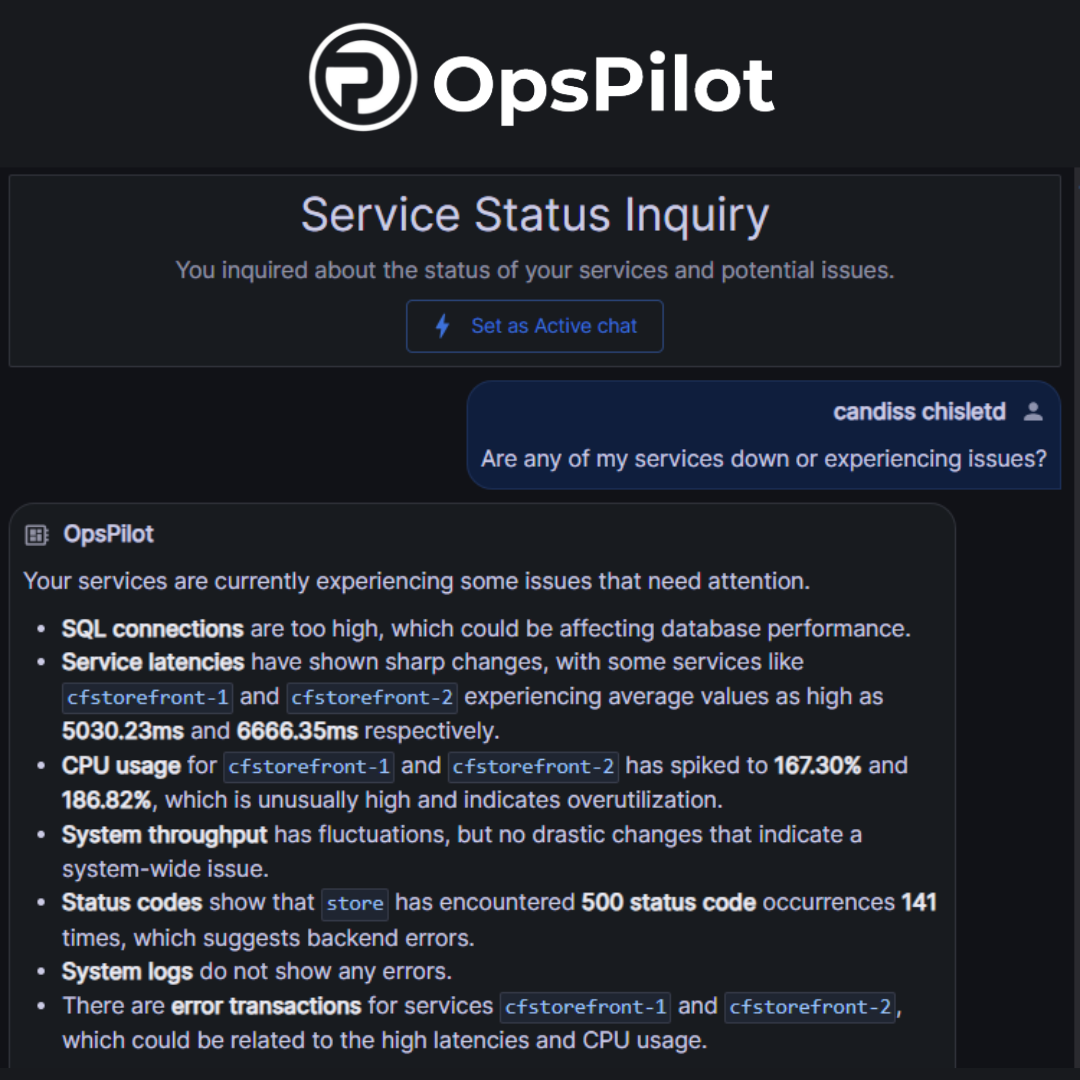This screenshot has width=1080, height=1080.
Task: Click the user message about services being down
Action: 763,458
